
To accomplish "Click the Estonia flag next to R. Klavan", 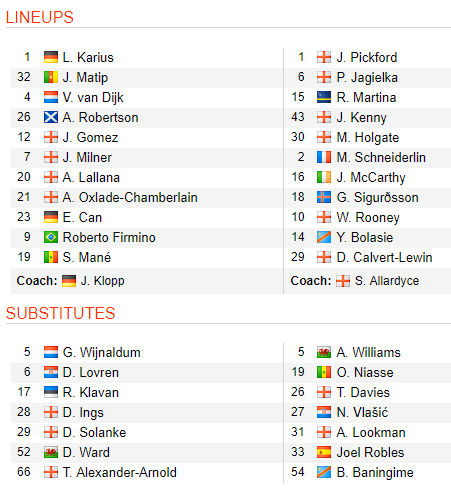I will [51, 392].
